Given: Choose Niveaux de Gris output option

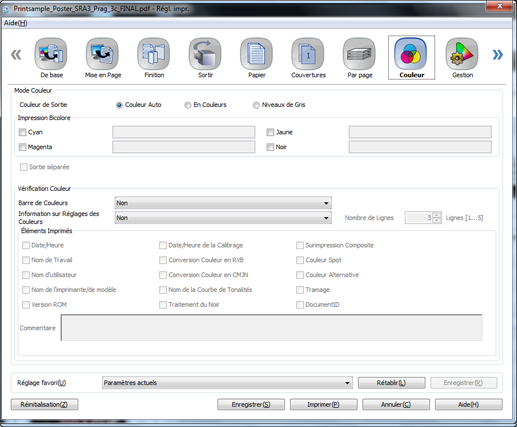Looking at the screenshot, I should pyautogui.click(x=256, y=105).
